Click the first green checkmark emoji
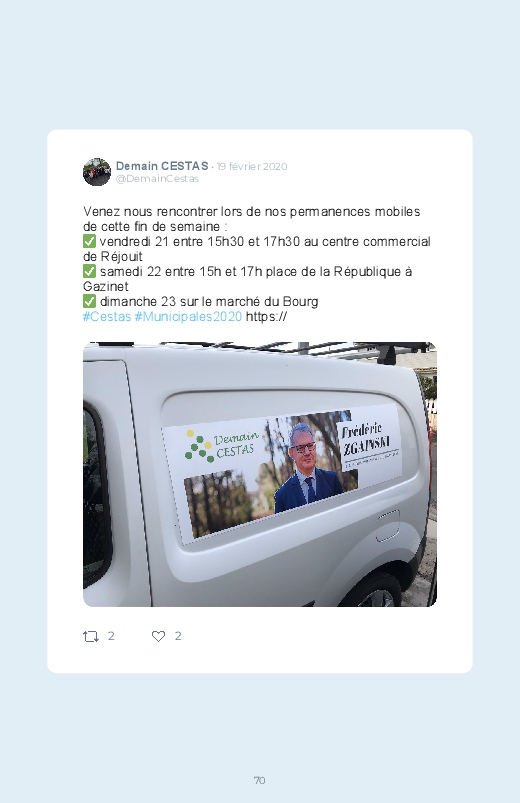The width and height of the screenshot is (520, 803). tap(90, 241)
